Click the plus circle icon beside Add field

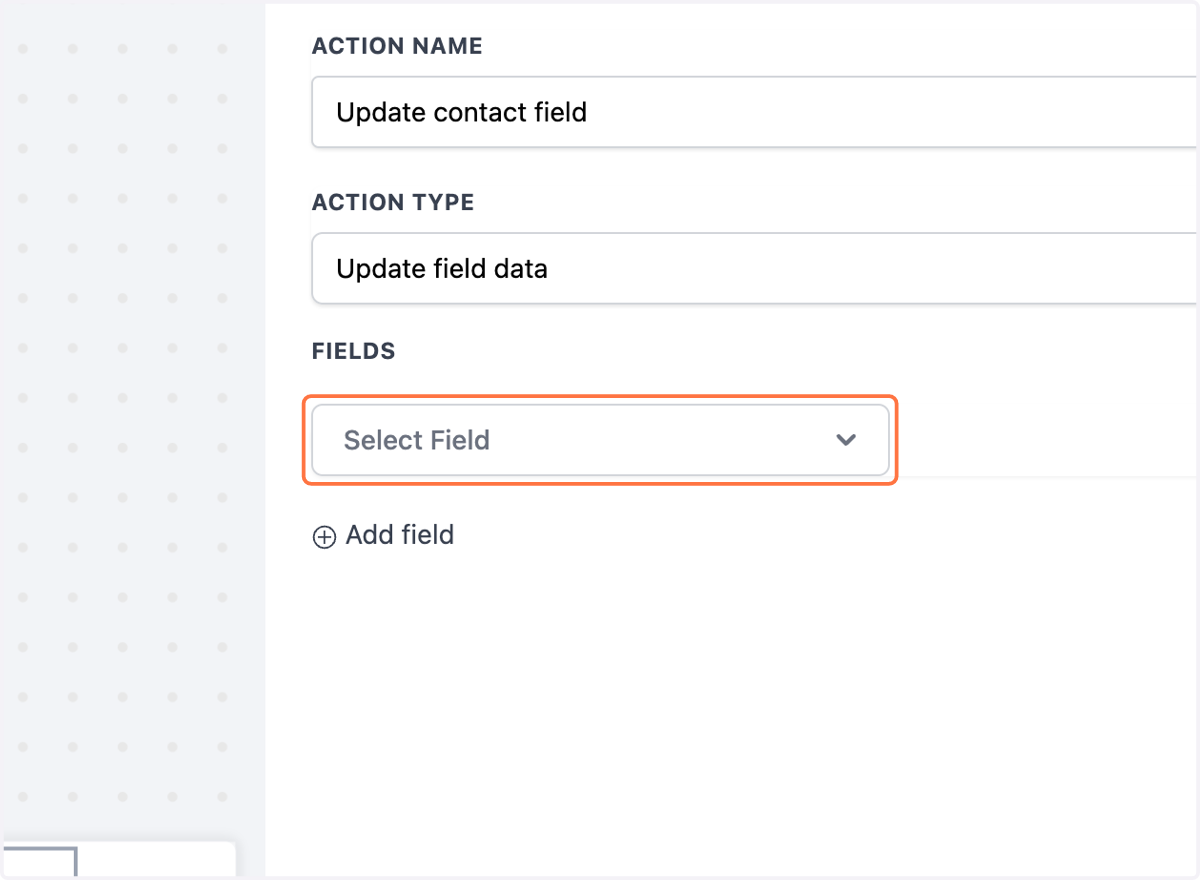pyautogui.click(x=324, y=538)
